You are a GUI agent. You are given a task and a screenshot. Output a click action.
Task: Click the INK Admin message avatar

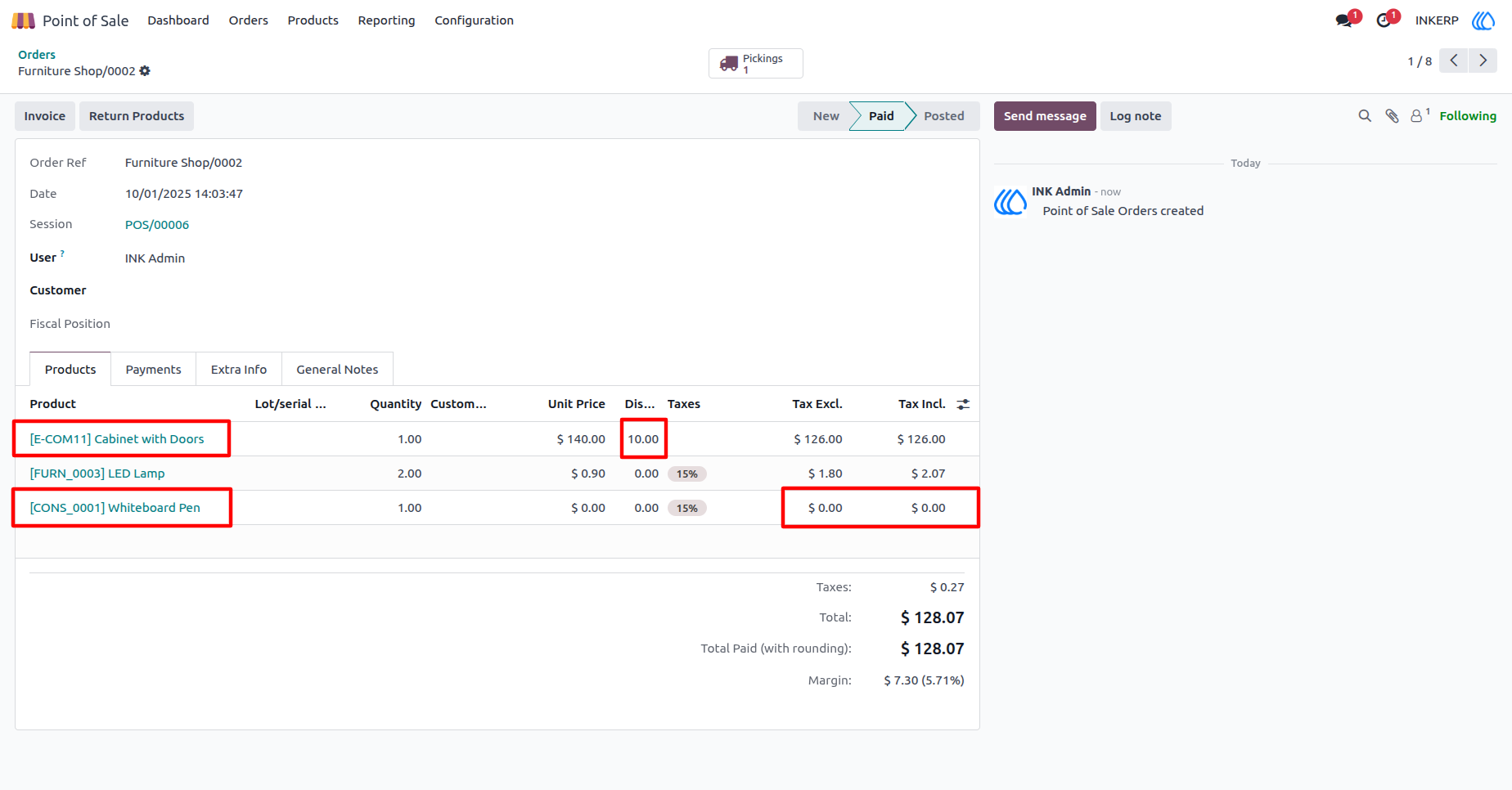pos(1010,201)
